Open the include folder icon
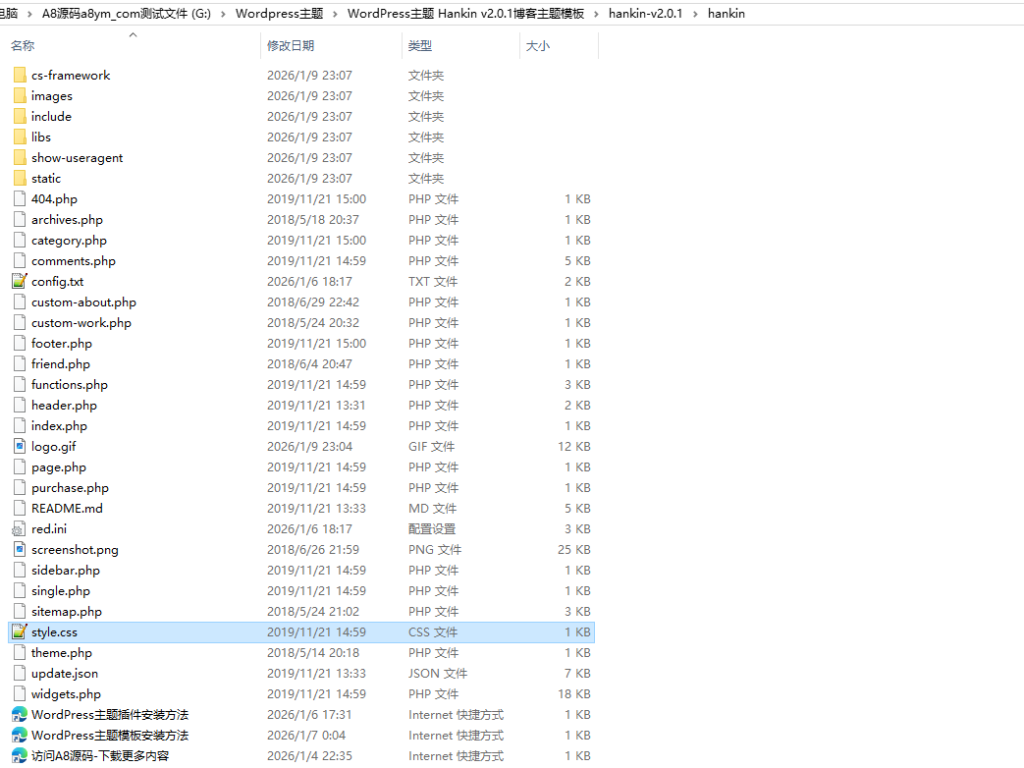 (21, 116)
